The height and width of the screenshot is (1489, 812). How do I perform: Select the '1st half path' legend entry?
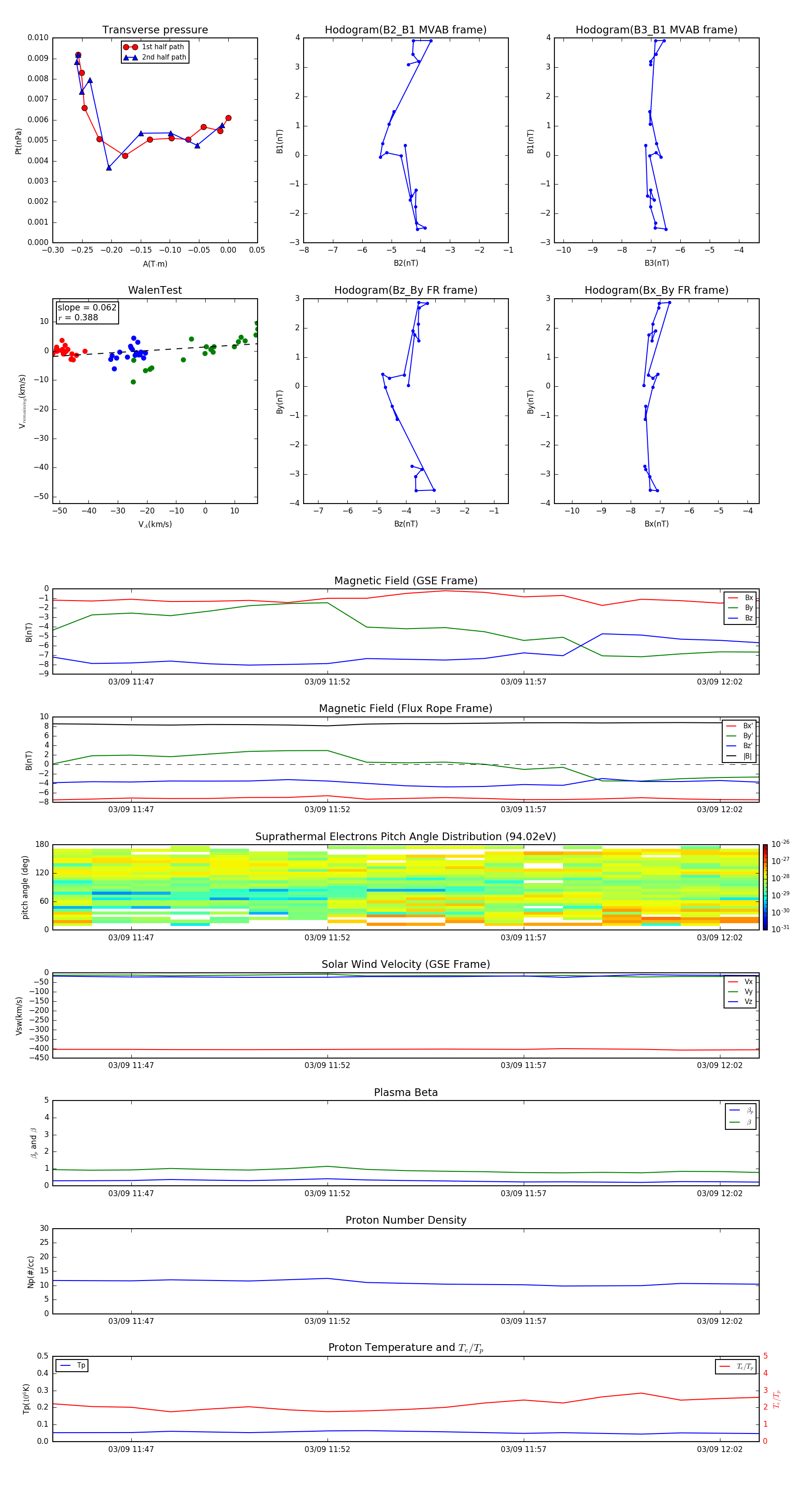(x=155, y=47)
